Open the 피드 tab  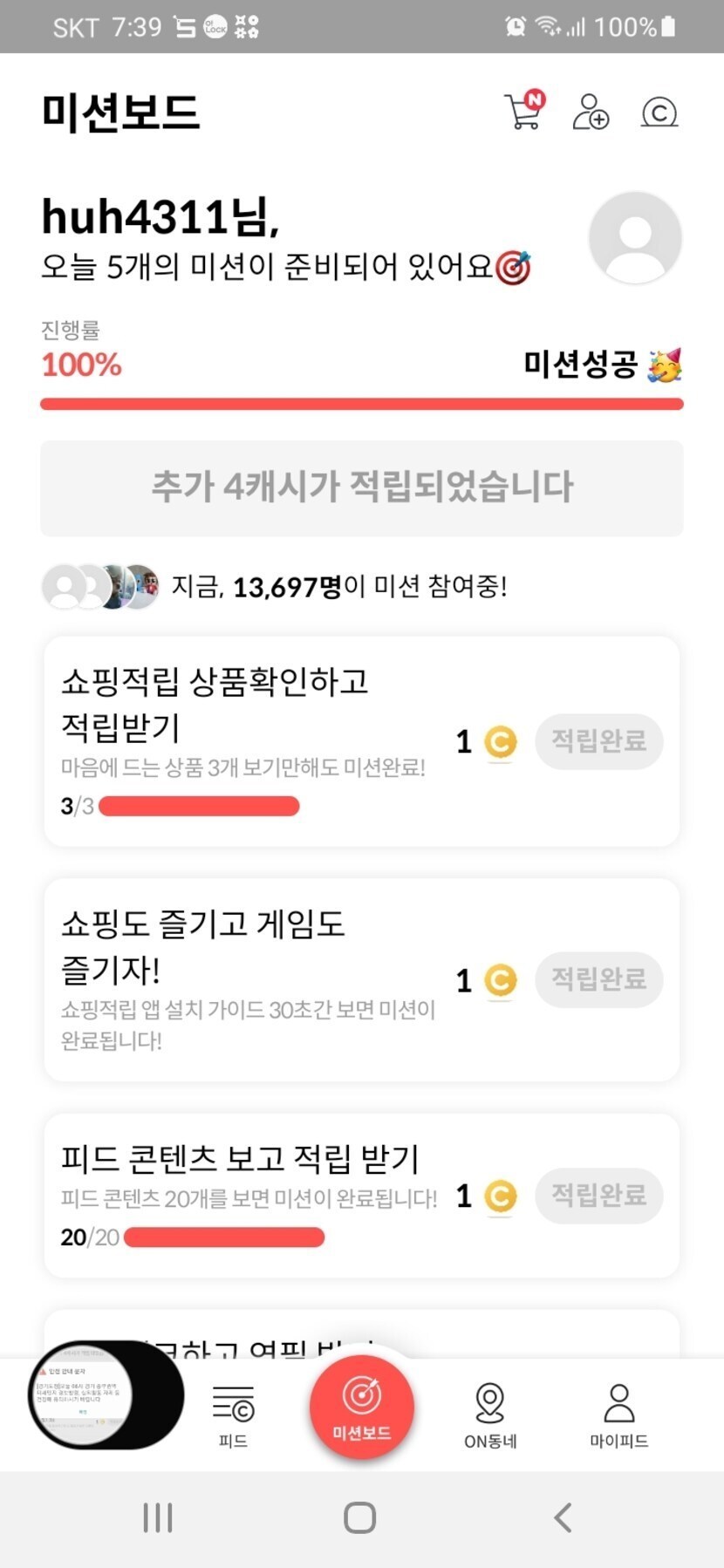pyautogui.click(x=233, y=1415)
